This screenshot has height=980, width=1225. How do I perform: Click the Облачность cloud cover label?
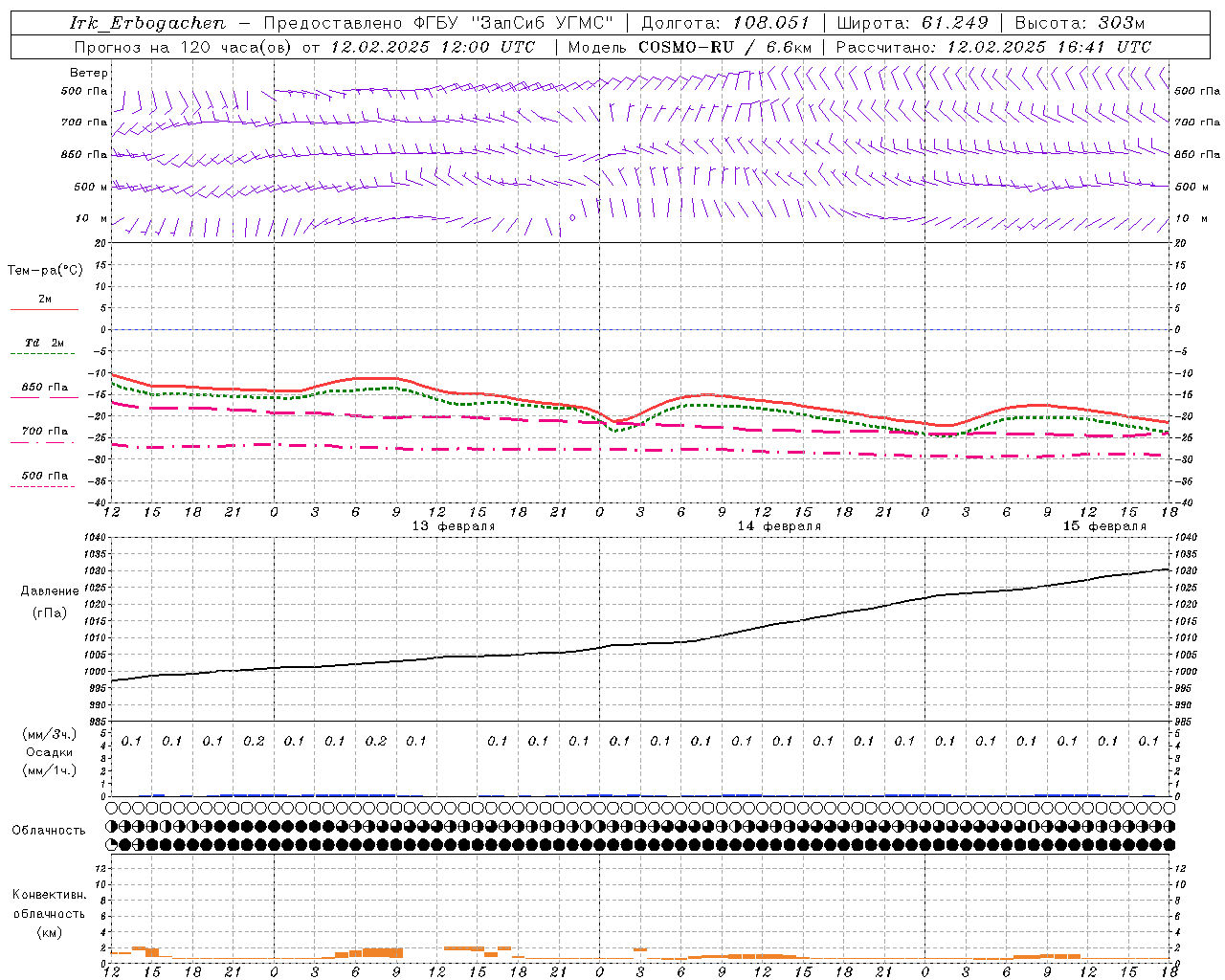click(49, 831)
